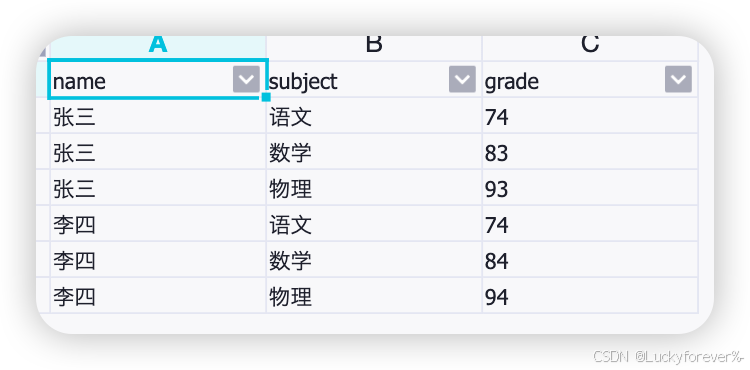Screen dimensions: 750x370
Task: Select 张三's 物理 subject cell
Action: pyautogui.click(x=374, y=187)
